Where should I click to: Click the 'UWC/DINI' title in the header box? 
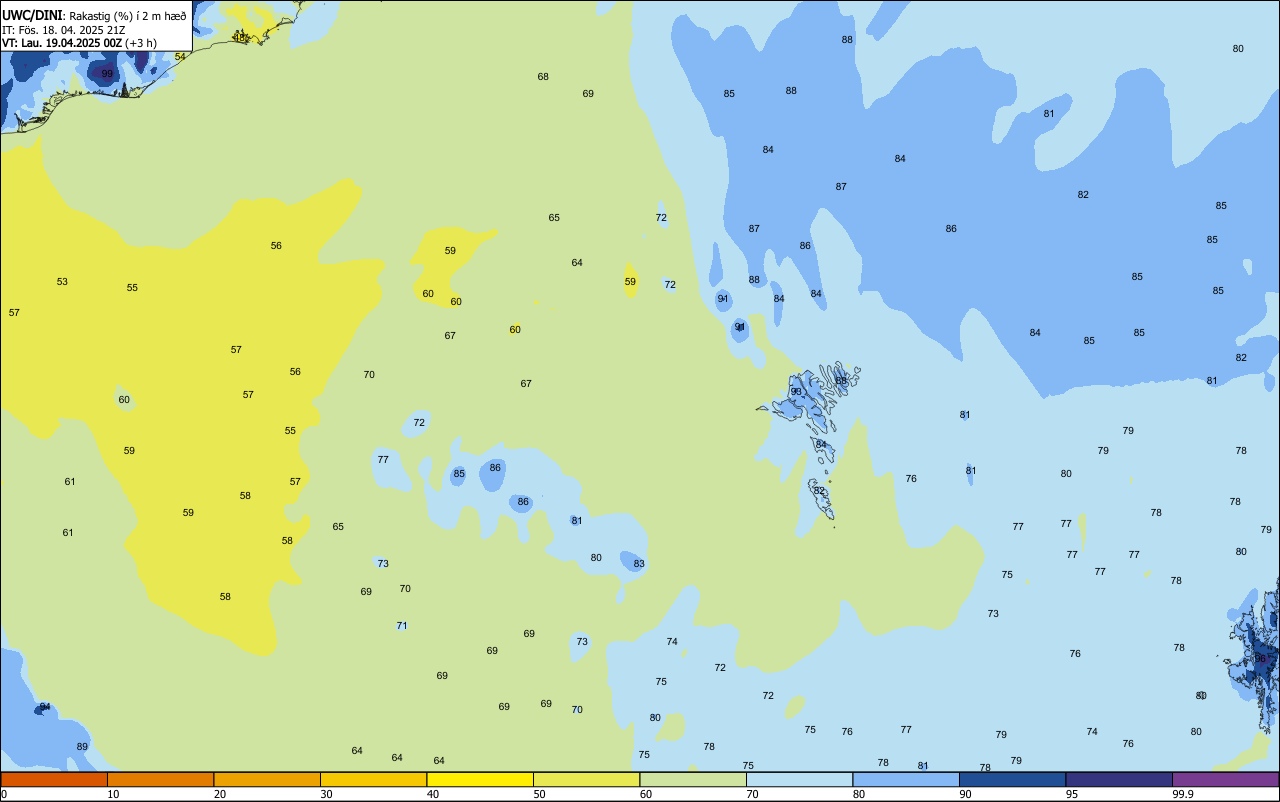pos(33,15)
